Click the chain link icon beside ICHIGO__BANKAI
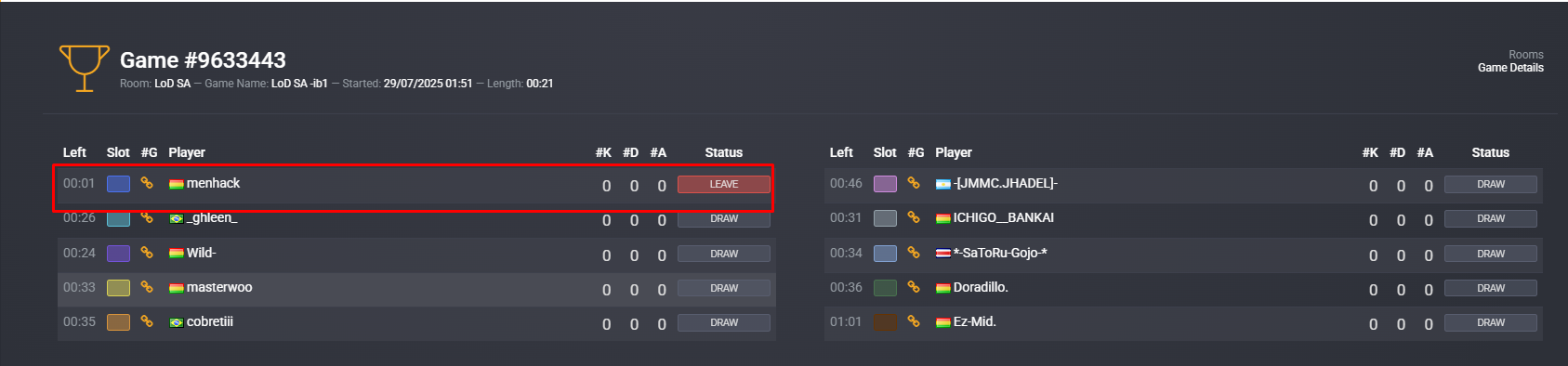This screenshot has width=1568, height=366. (x=914, y=217)
